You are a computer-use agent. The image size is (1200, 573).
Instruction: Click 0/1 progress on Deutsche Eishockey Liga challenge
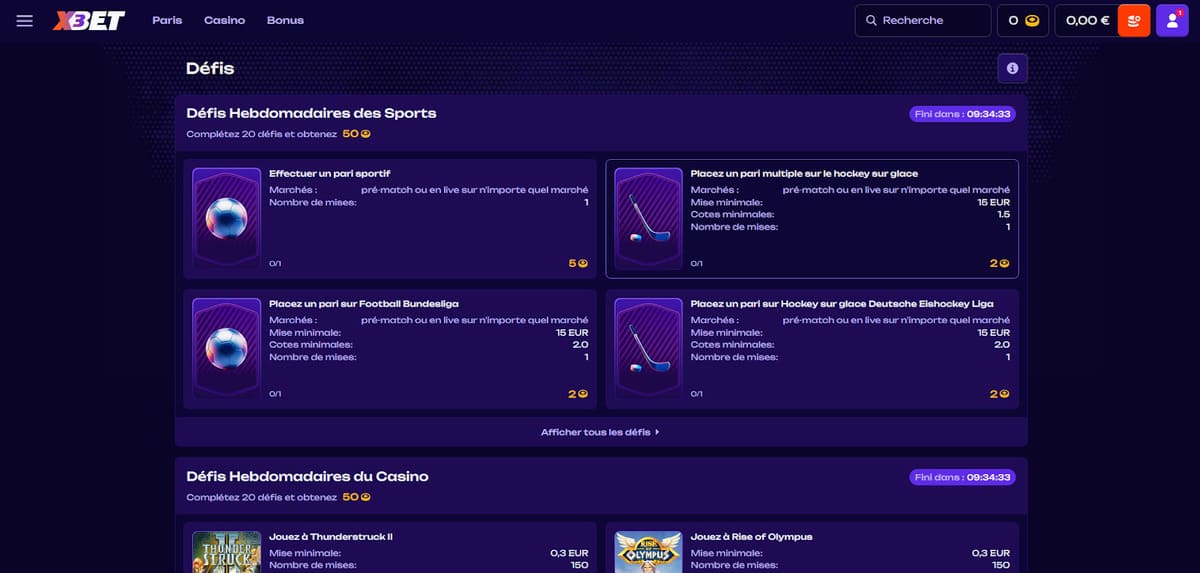[697, 394]
